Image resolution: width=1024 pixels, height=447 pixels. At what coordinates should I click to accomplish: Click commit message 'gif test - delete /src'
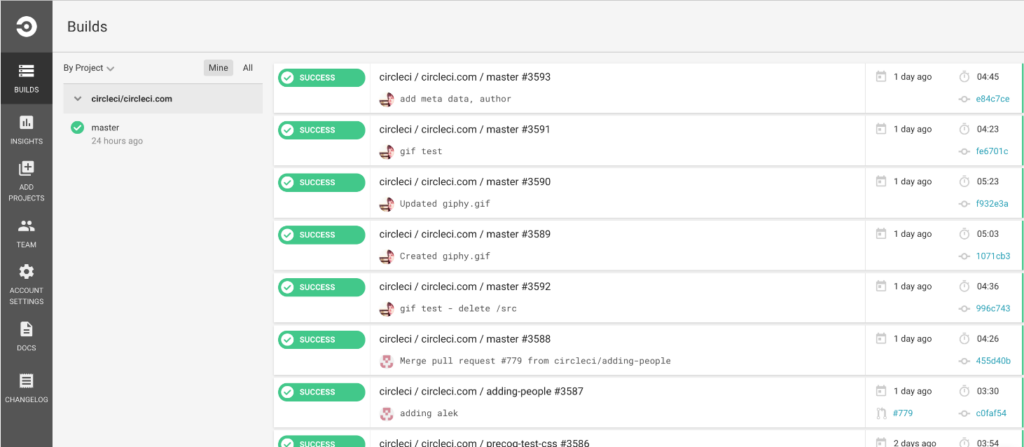(458, 308)
